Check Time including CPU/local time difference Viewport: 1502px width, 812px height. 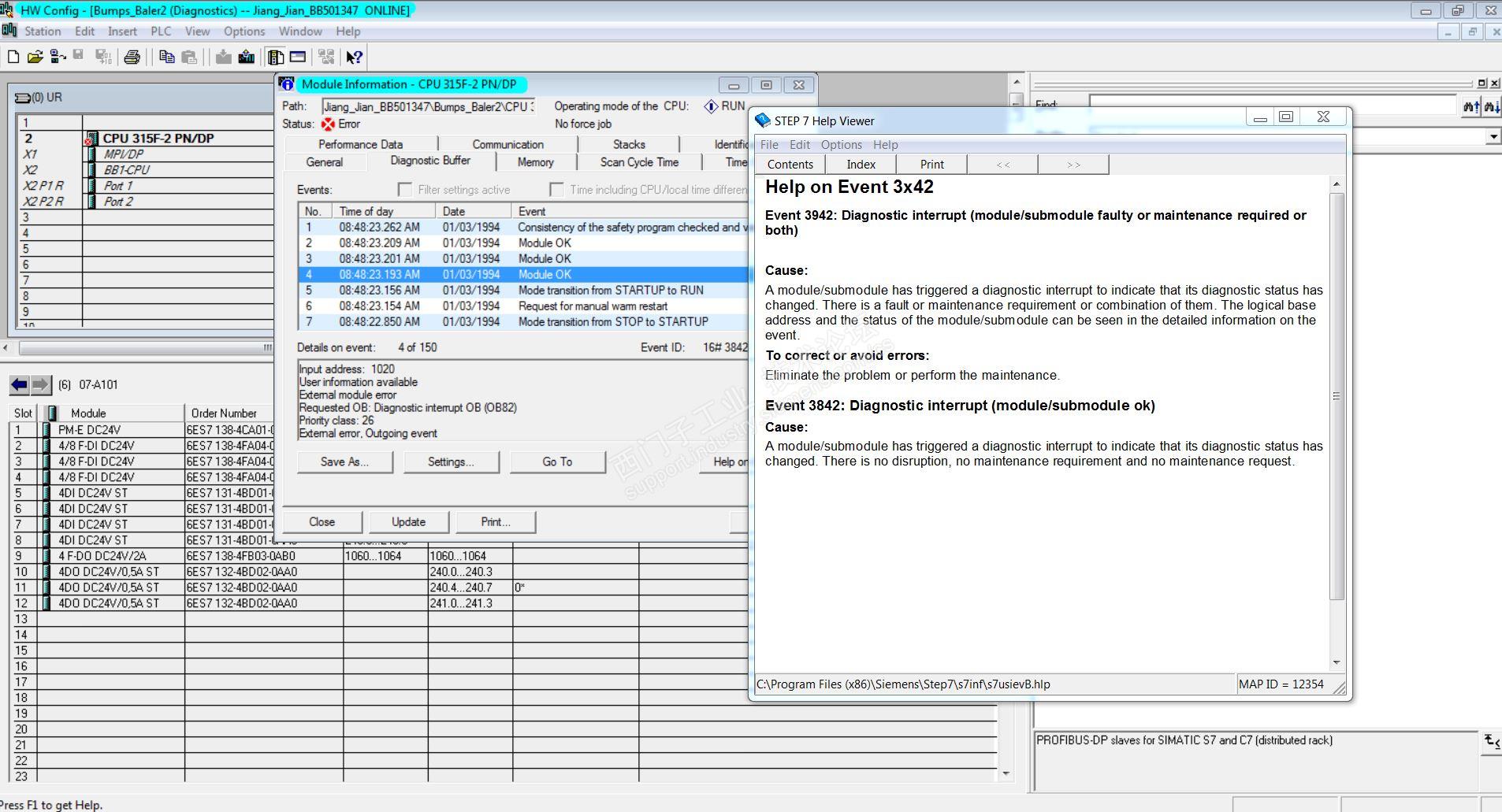click(556, 190)
